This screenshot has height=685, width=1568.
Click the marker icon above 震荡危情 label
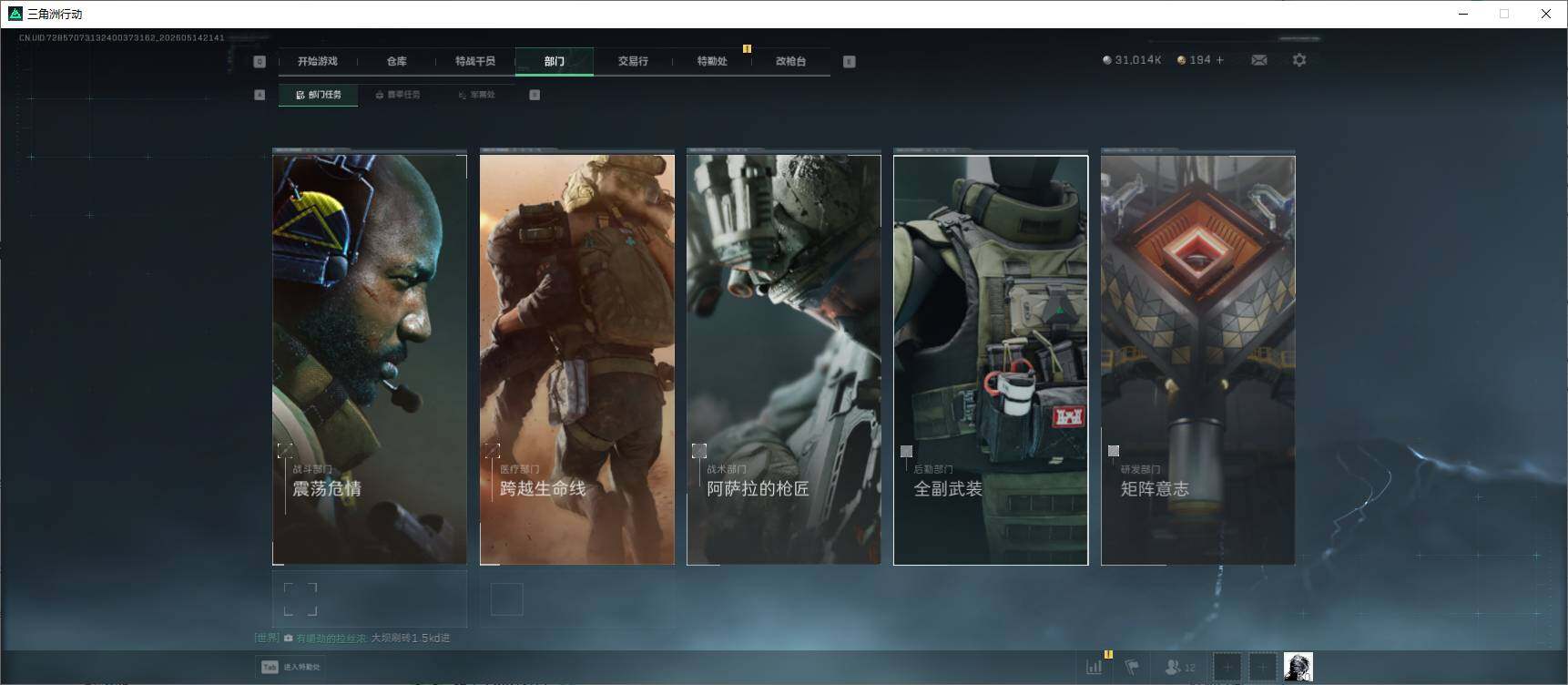(x=285, y=450)
